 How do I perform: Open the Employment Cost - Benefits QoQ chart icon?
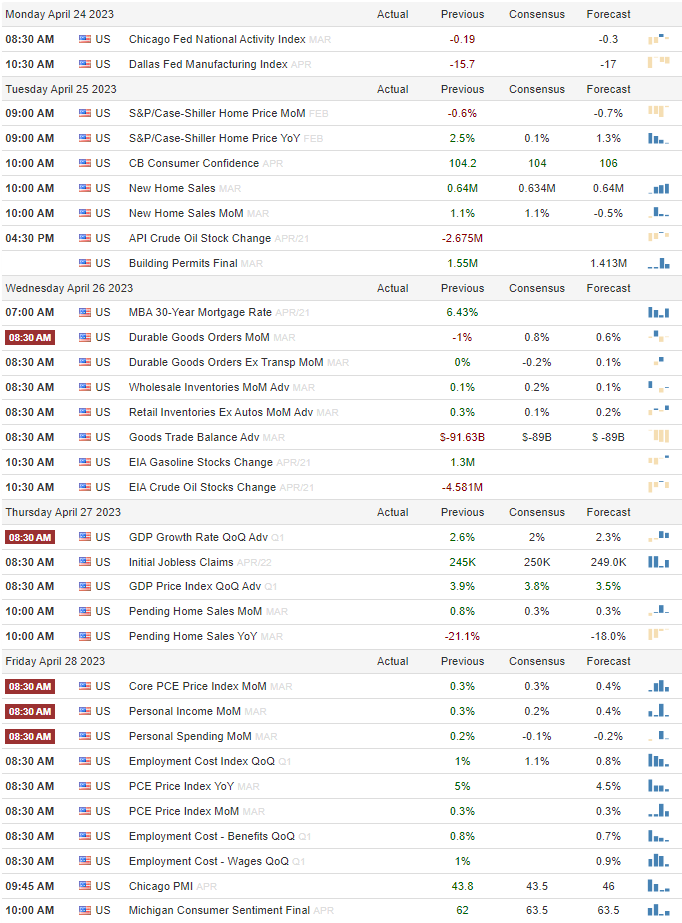(x=658, y=836)
